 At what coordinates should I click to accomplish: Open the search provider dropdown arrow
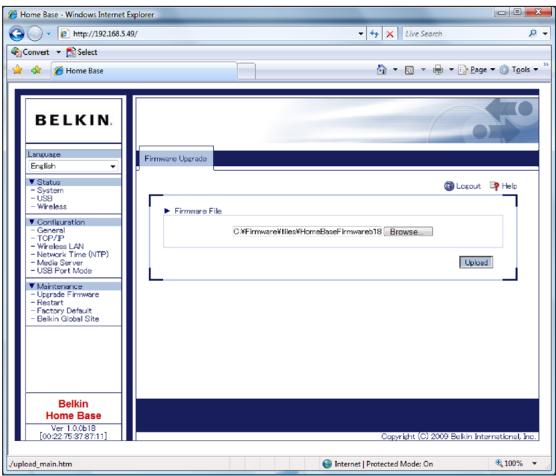(x=545, y=34)
